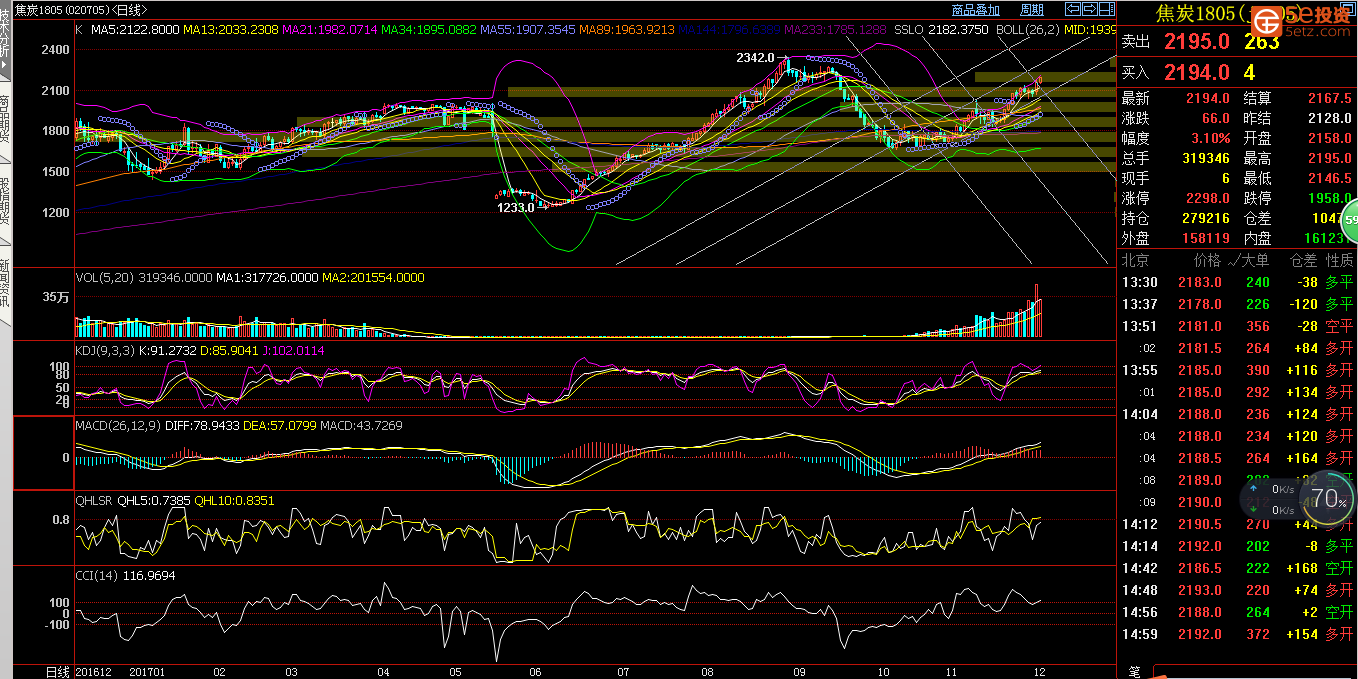Select the 技术分析 sidebar tab

5,40
